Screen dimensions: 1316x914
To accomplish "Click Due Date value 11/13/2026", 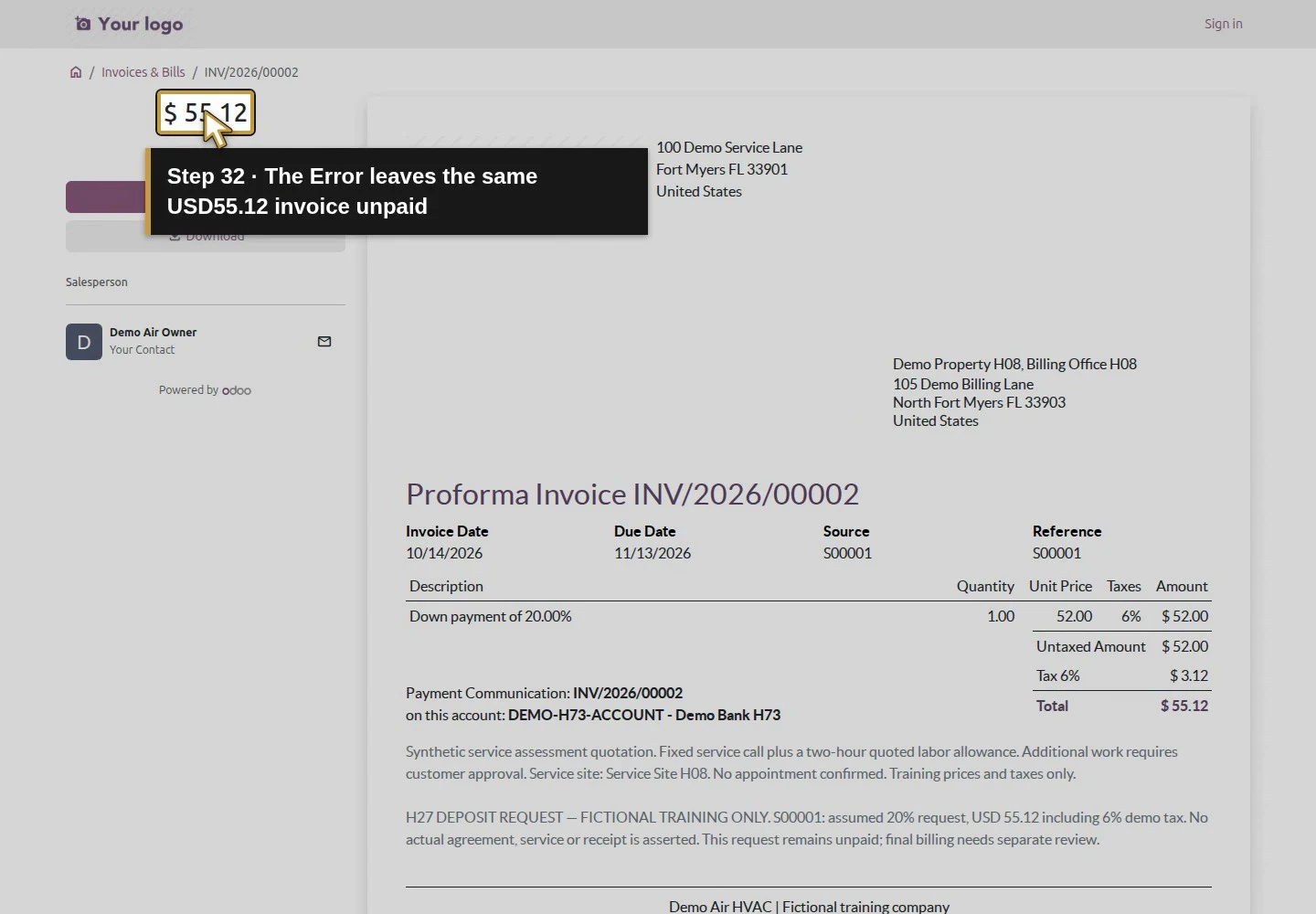I will [653, 553].
